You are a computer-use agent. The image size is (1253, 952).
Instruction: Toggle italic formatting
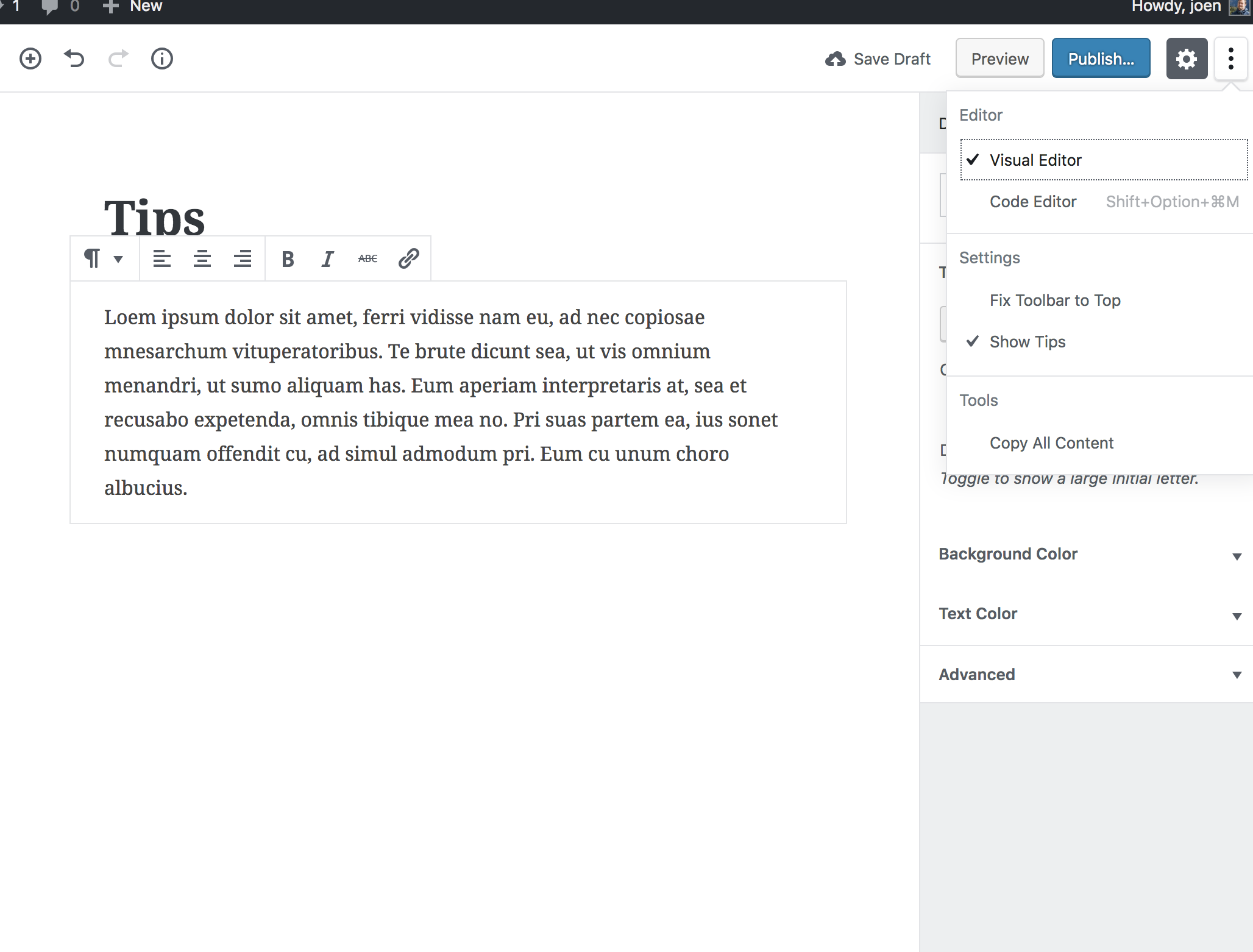[328, 258]
